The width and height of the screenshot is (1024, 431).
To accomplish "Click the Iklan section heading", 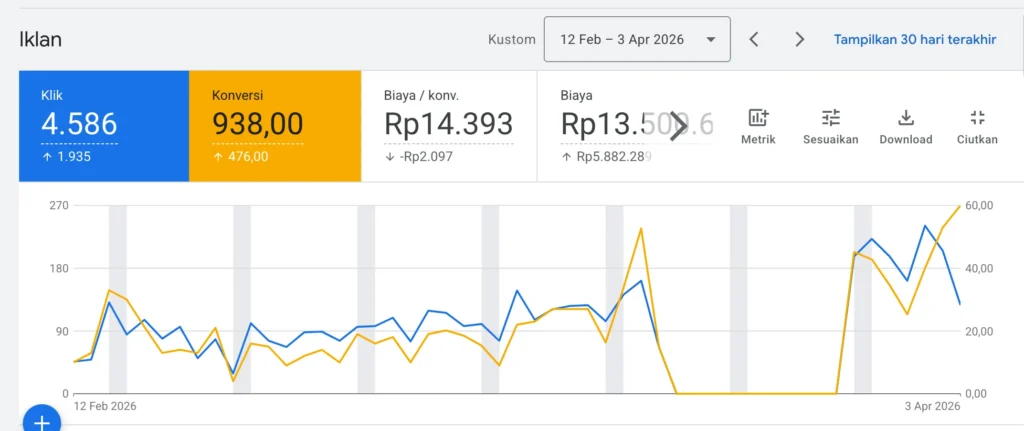I will coord(41,40).
